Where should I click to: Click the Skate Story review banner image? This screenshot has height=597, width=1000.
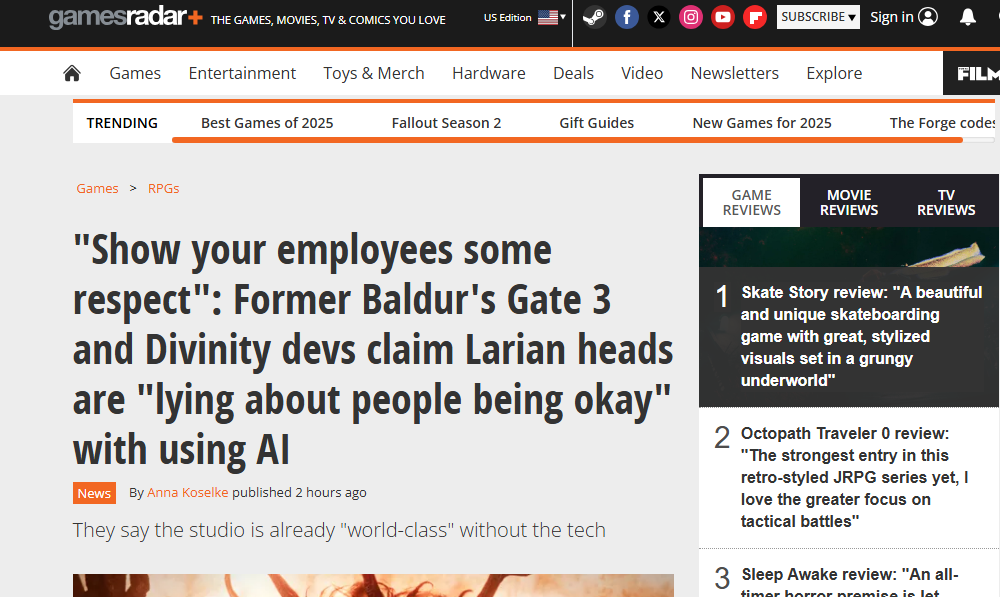click(x=849, y=247)
